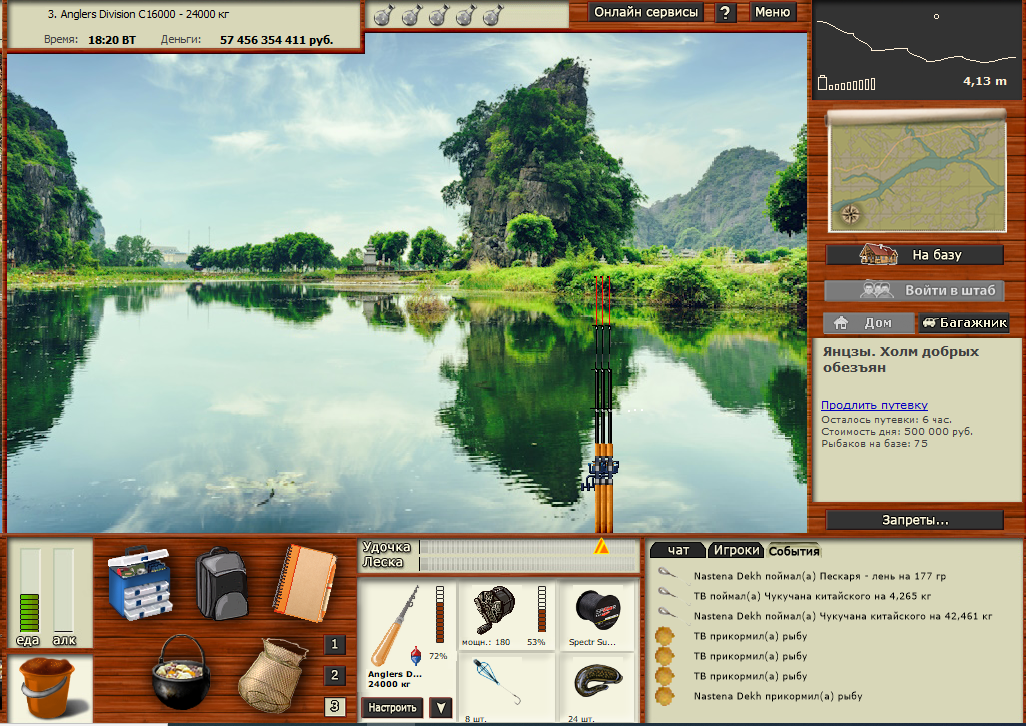This screenshot has width=1026, height=726.
Task: Open help with the question mark button
Action: [725, 12]
